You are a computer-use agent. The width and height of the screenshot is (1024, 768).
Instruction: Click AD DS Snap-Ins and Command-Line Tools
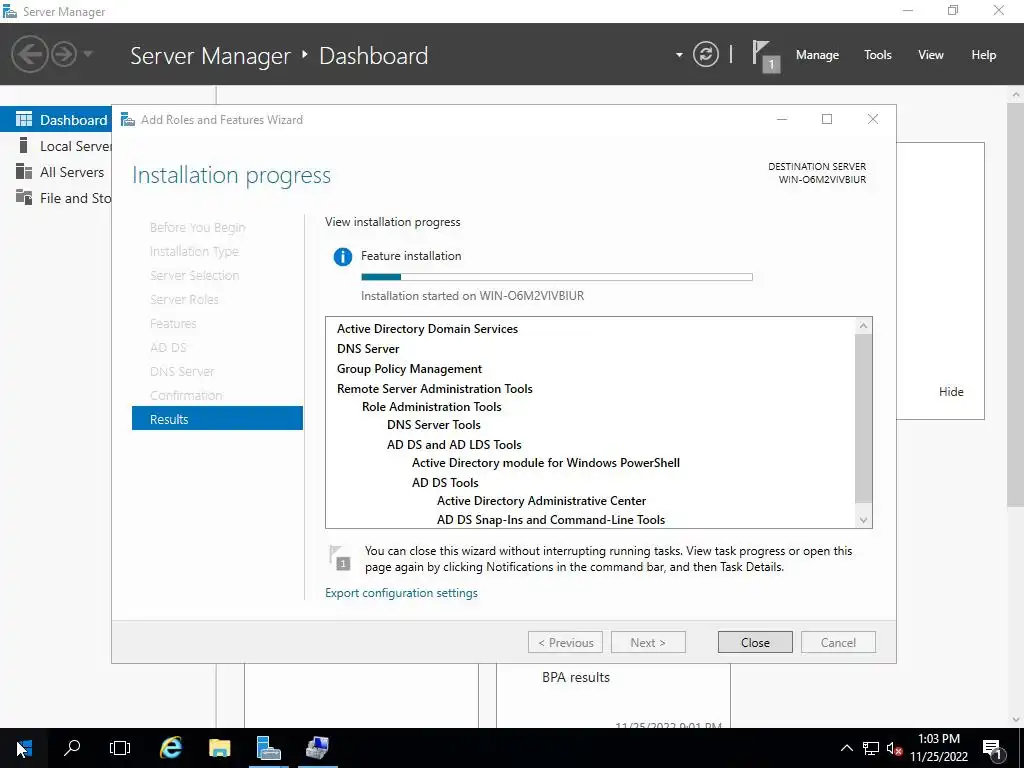point(551,520)
